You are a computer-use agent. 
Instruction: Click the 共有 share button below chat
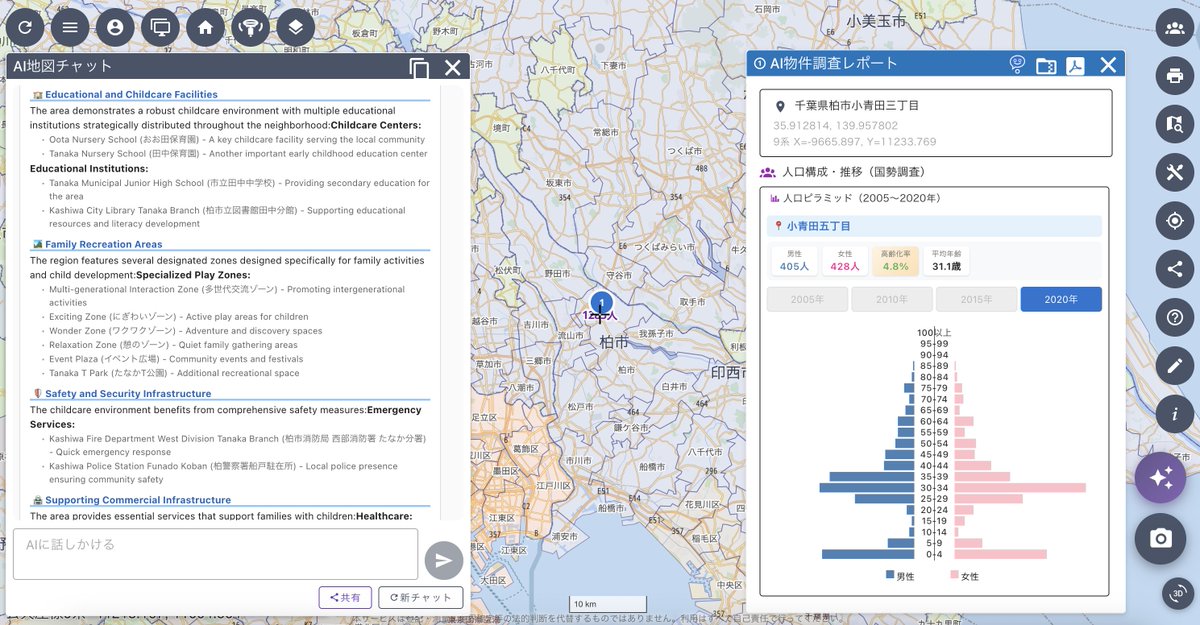click(x=345, y=596)
